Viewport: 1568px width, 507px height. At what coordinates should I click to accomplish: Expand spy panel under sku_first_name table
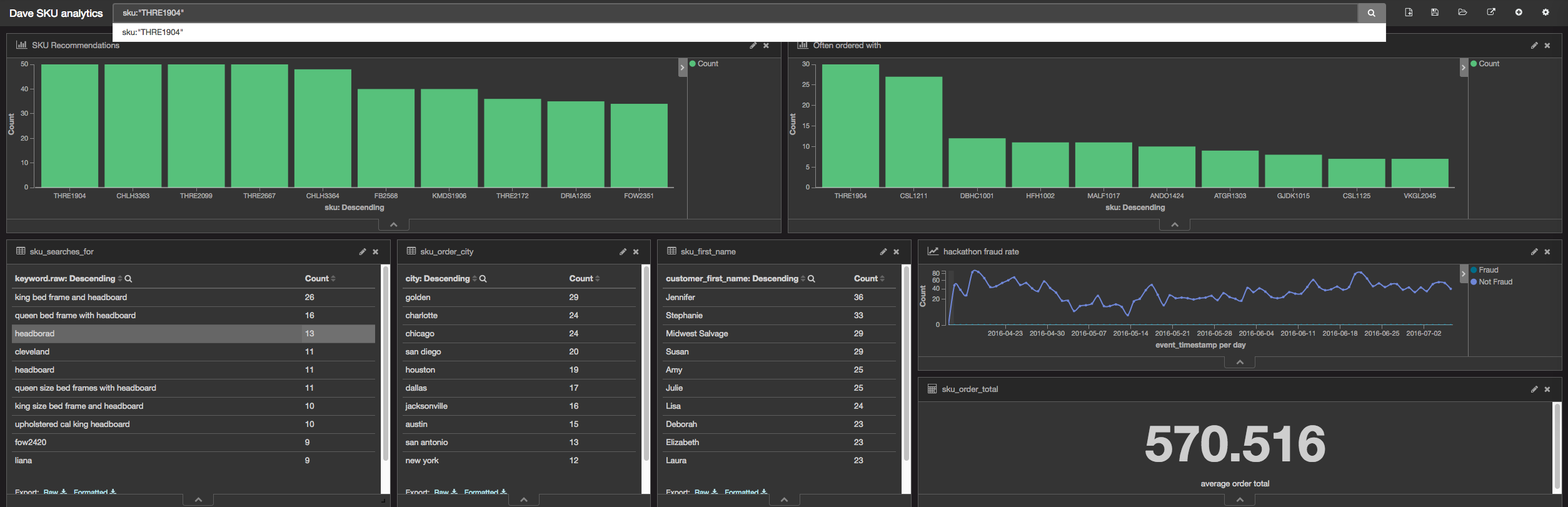coord(784,499)
